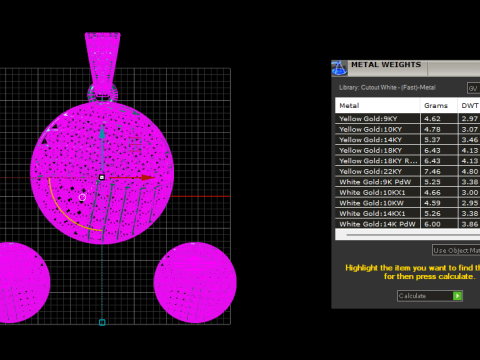Image resolution: width=480 pixels, height=360 pixels.
Task: Click the Library: Cutout White label
Action: [x=387, y=88]
